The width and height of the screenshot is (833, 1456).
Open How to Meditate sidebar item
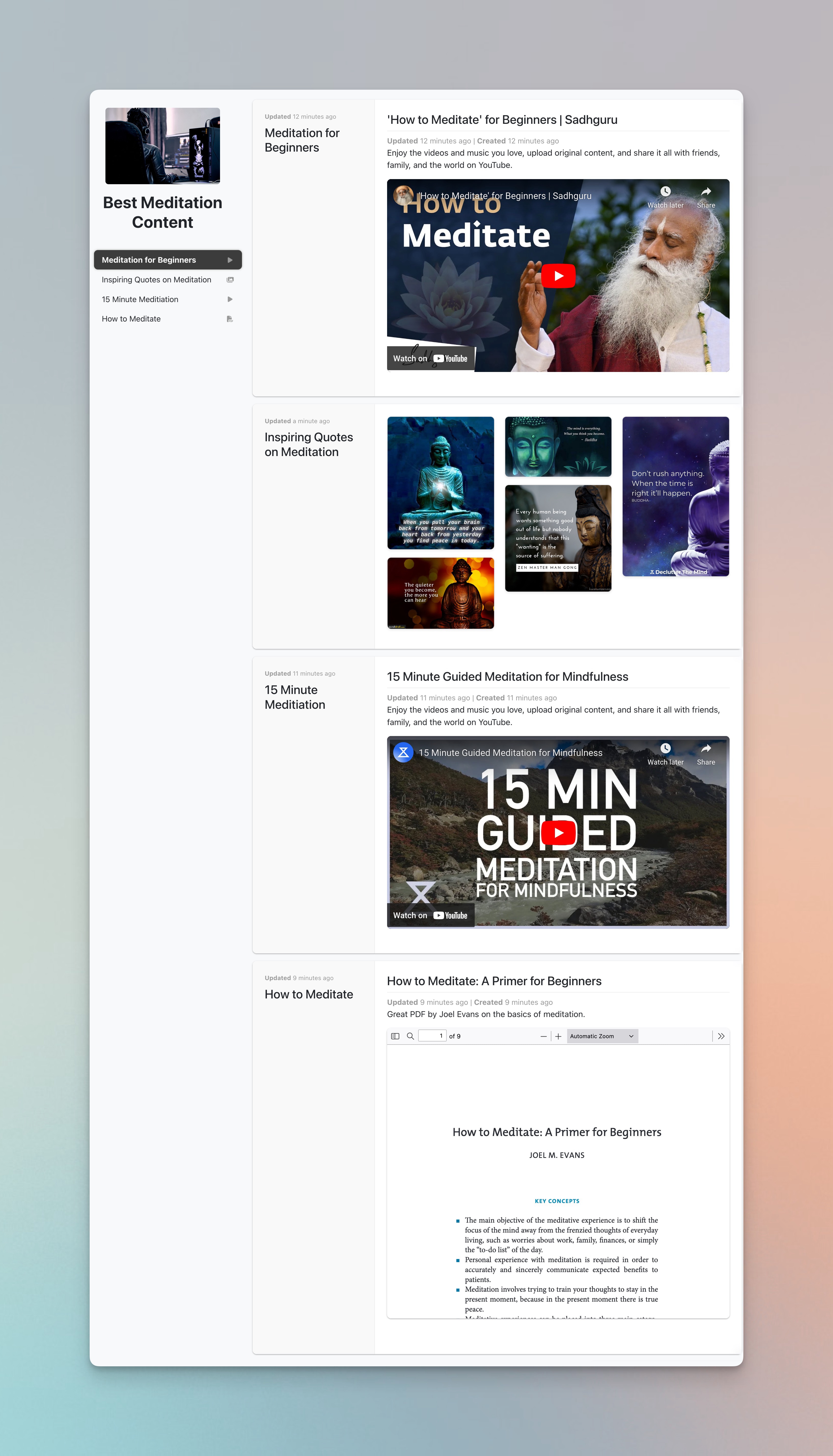pyautogui.click(x=168, y=319)
